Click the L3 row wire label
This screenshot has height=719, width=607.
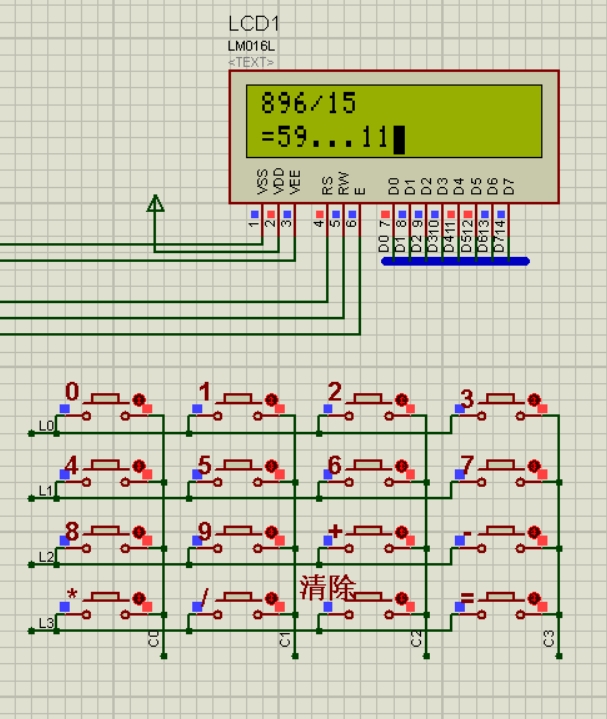point(46,623)
